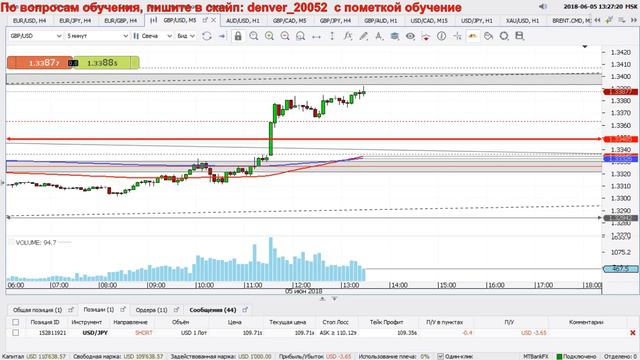Check the USD/JPY position row checkbox
Viewport: 640px width, 360px height.
[16, 333]
